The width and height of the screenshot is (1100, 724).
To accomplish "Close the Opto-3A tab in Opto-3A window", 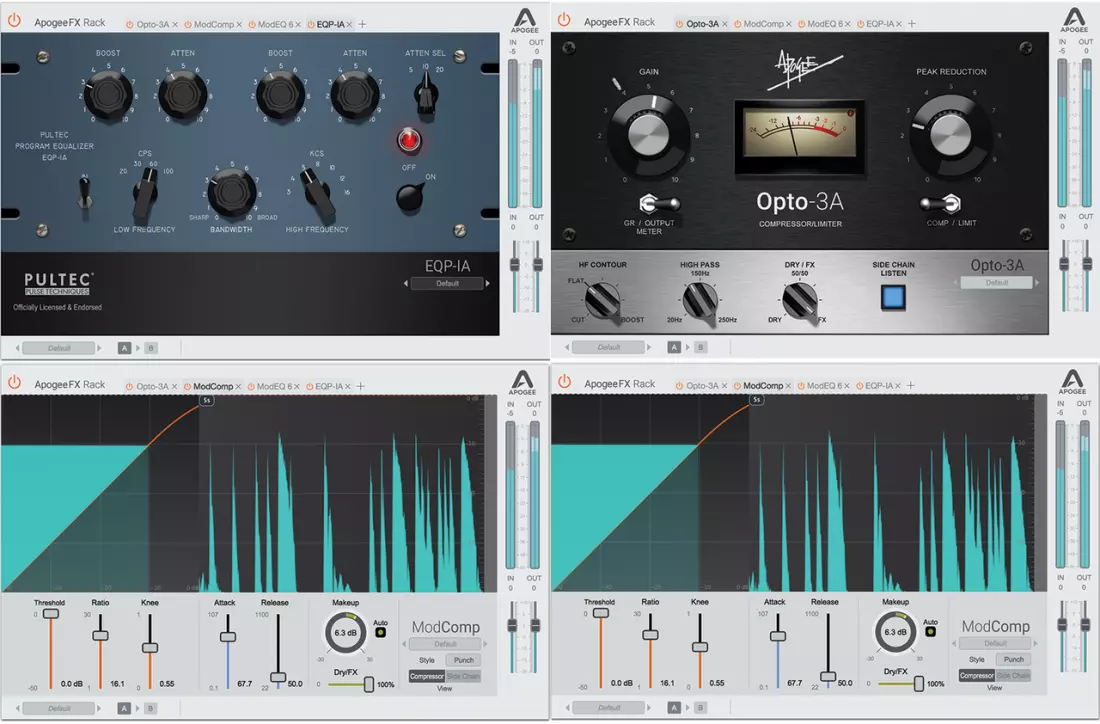I will [x=725, y=24].
